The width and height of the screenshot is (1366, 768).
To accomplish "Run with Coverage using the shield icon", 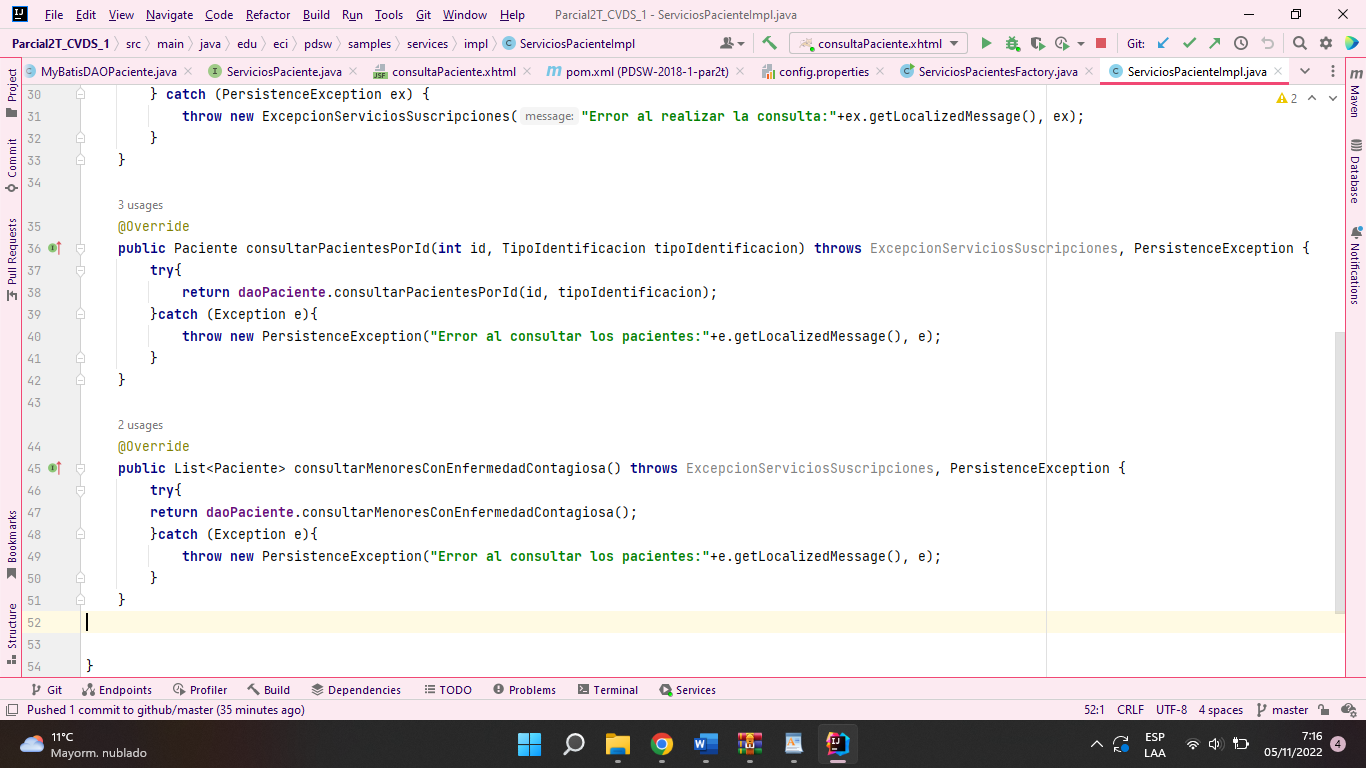I will click(x=1037, y=43).
